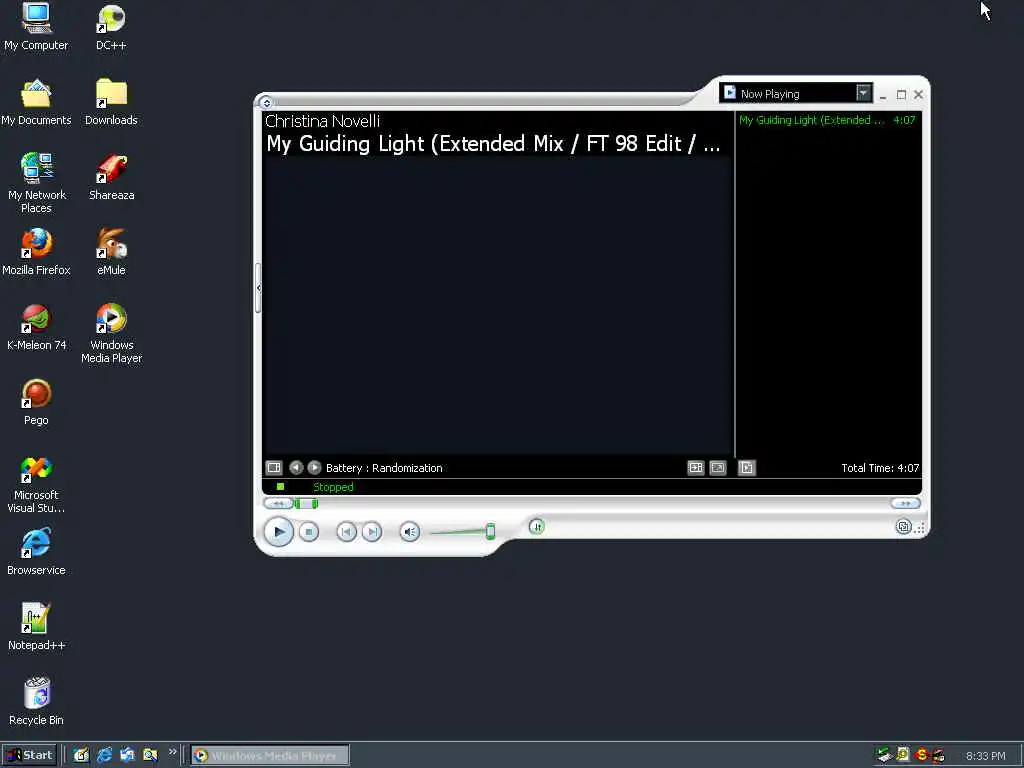Click the rewind button on seek bar
The image size is (1024, 768).
278,504
